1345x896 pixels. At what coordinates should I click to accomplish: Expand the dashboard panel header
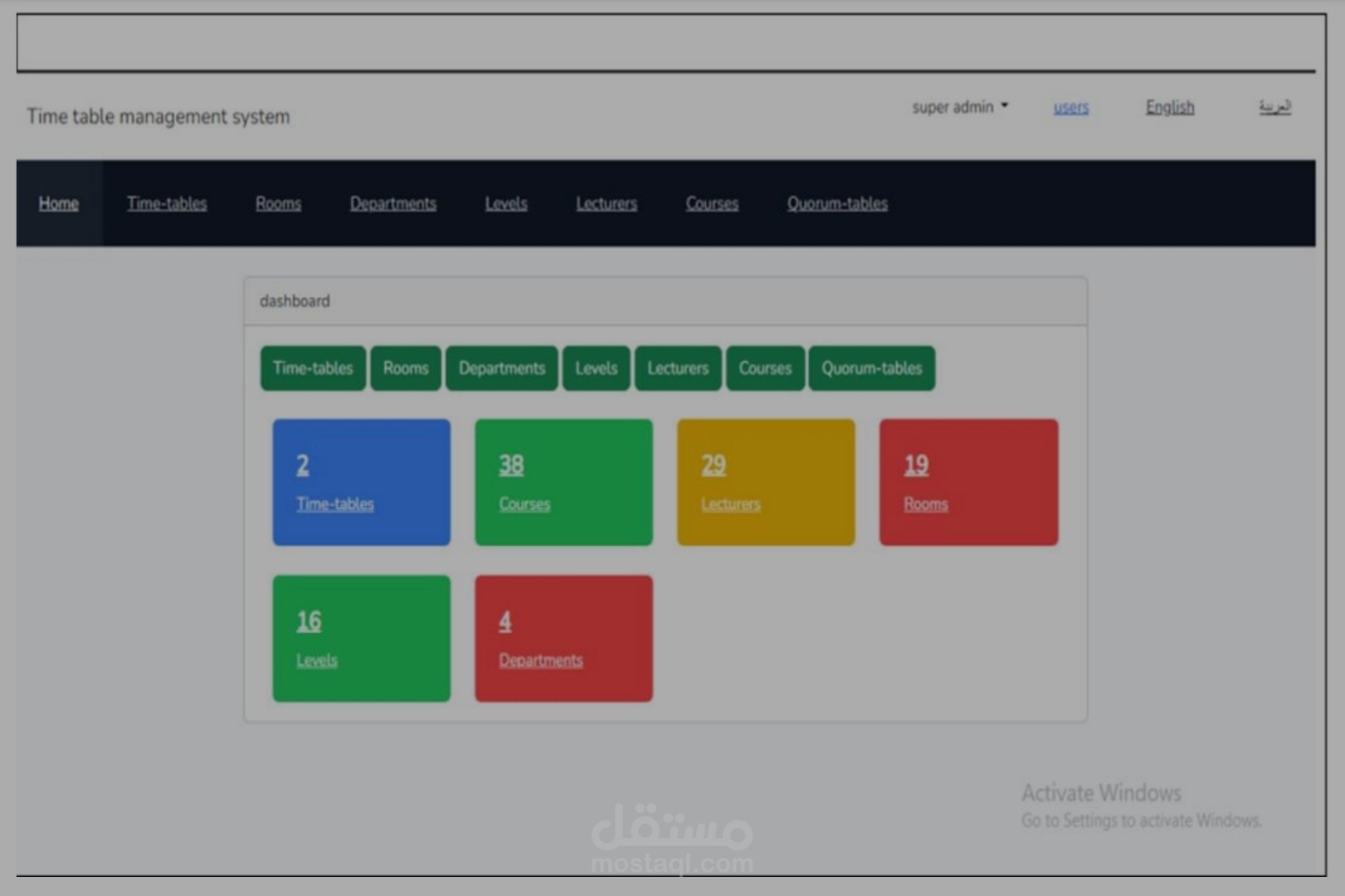click(x=295, y=301)
